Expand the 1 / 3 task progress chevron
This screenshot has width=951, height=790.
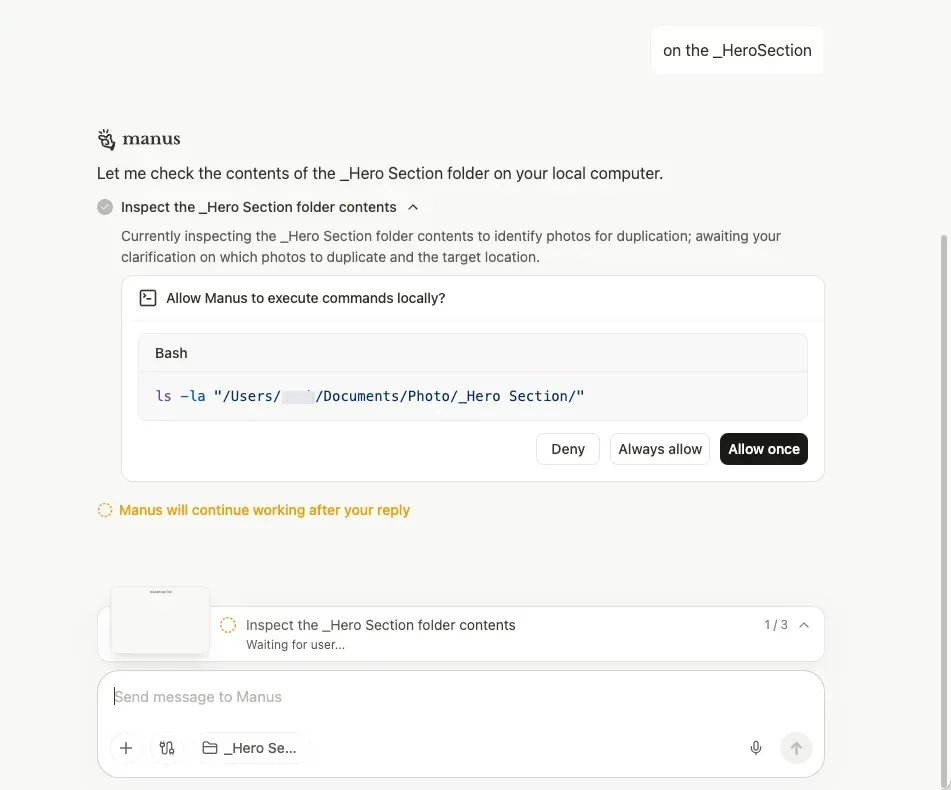click(804, 625)
